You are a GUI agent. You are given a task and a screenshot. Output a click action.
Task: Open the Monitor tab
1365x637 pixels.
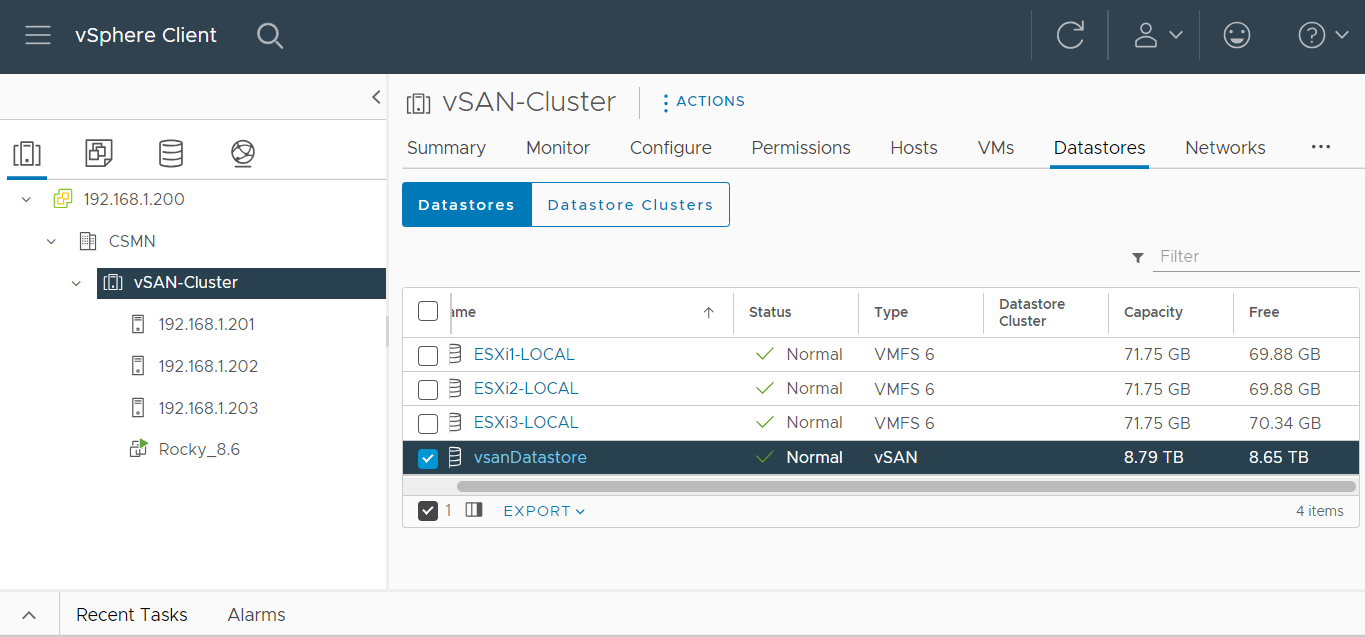click(x=558, y=148)
